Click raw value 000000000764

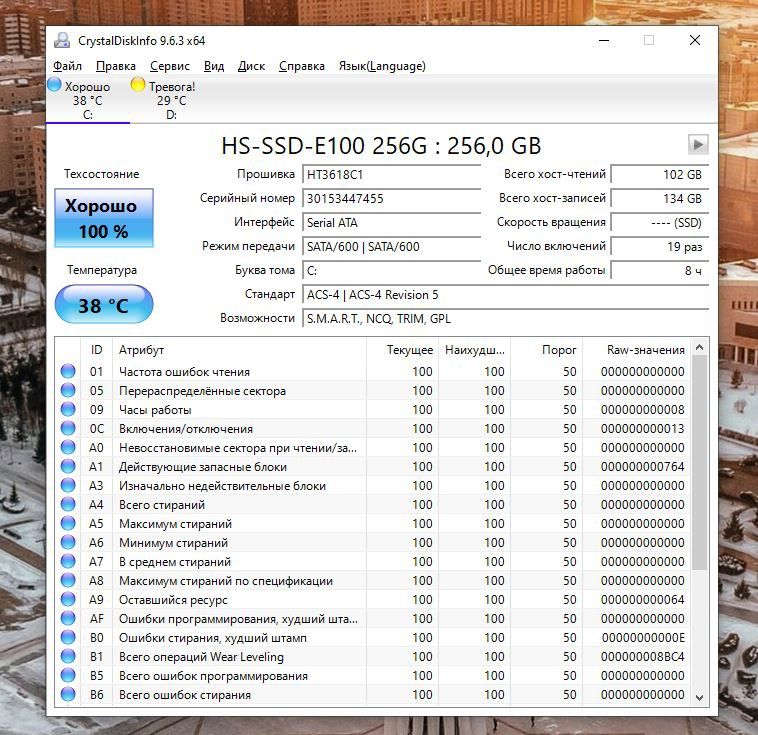tap(642, 467)
